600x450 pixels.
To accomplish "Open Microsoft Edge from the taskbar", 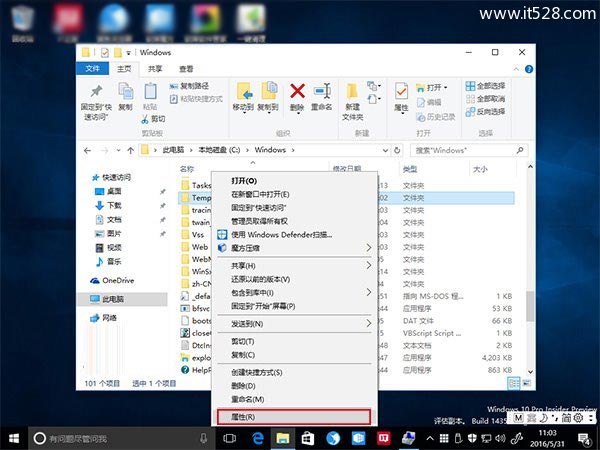I will pos(258,438).
